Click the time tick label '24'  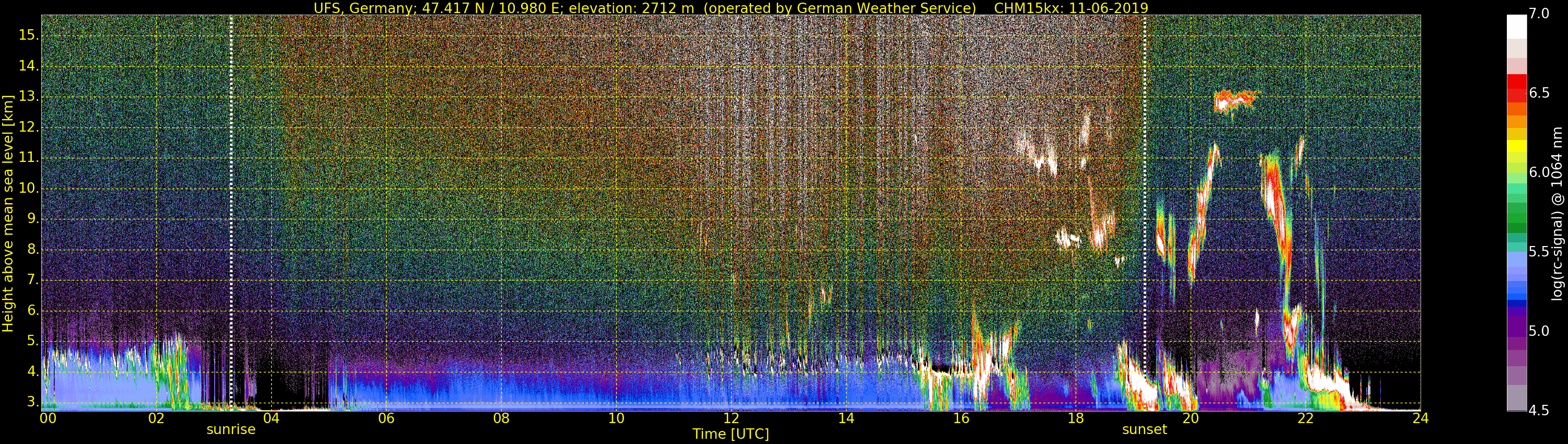point(1420,418)
